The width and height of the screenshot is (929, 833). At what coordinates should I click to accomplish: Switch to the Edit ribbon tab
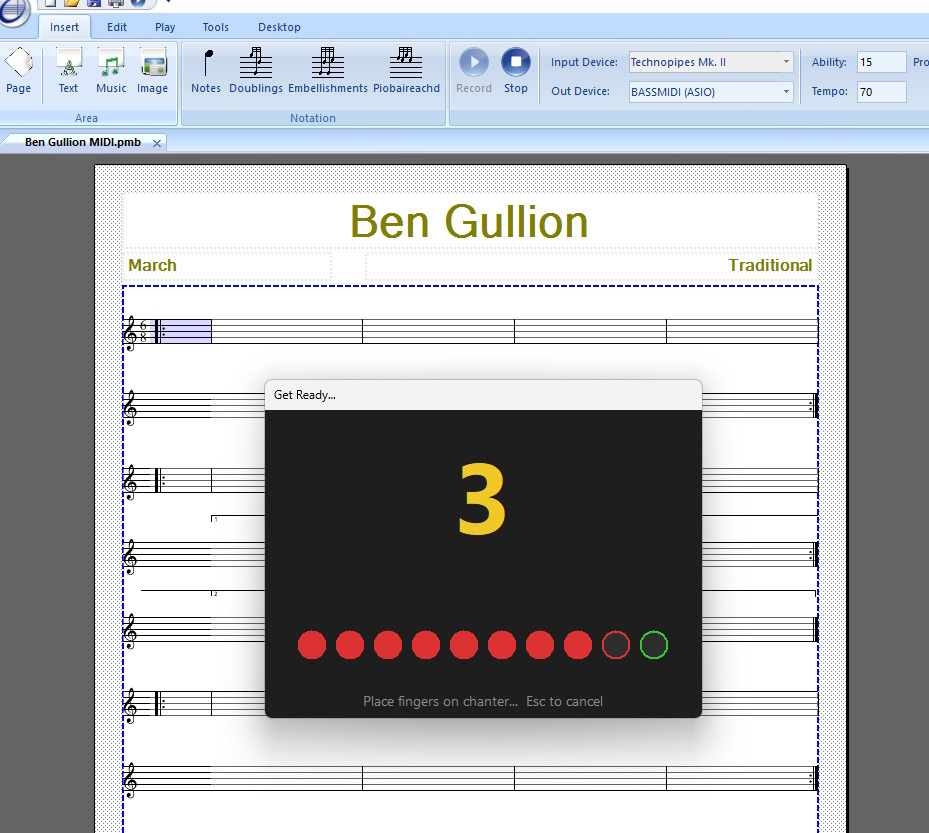click(117, 27)
